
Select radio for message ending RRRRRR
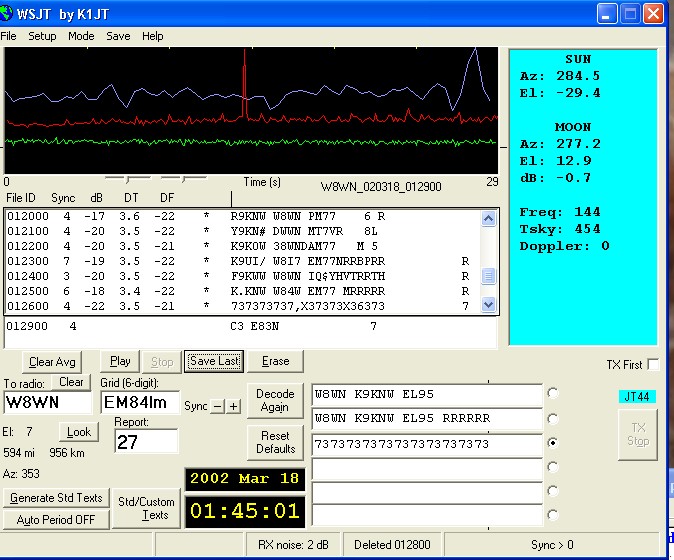pyautogui.click(x=553, y=418)
